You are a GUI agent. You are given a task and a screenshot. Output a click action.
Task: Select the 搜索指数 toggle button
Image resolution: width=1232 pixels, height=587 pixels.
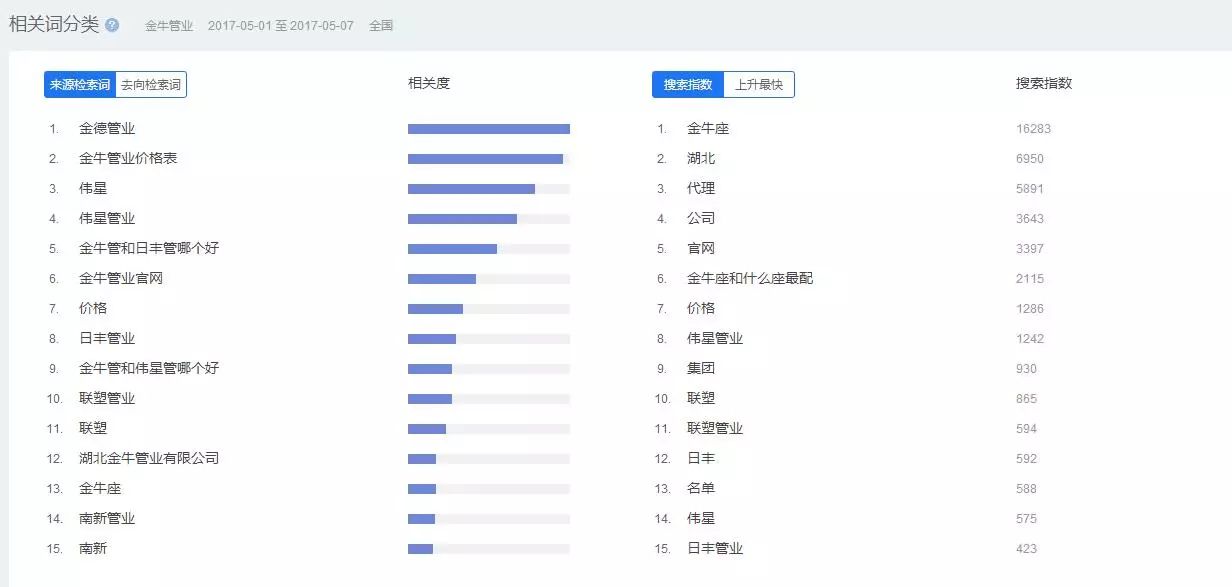point(688,85)
